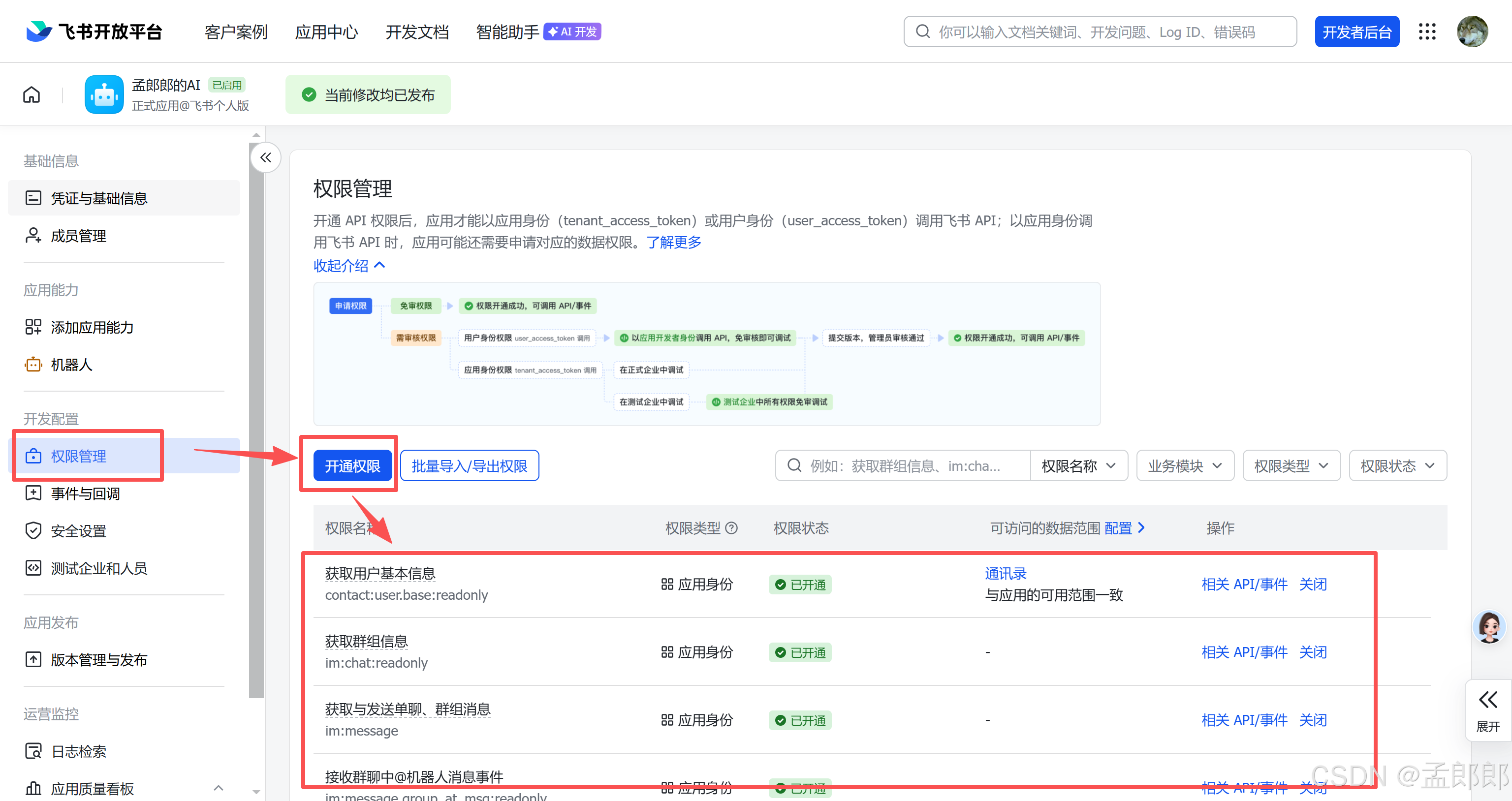Click the 孟郎郎的AI robot app icon
The width and height of the screenshot is (1512, 801).
(x=104, y=94)
